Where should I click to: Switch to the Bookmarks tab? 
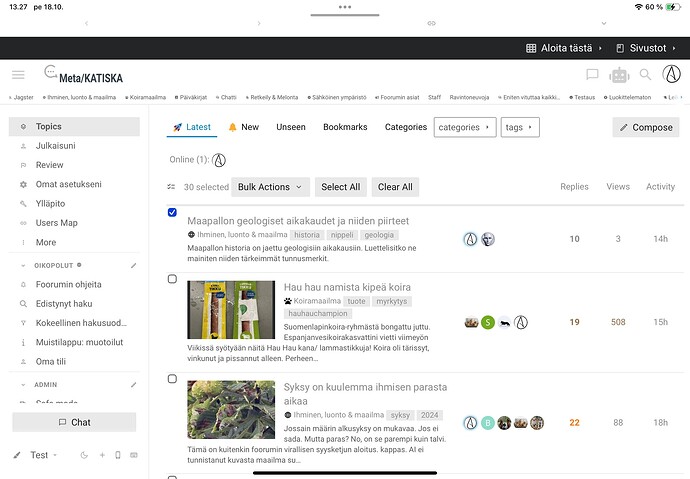click(x=345, y=127)
